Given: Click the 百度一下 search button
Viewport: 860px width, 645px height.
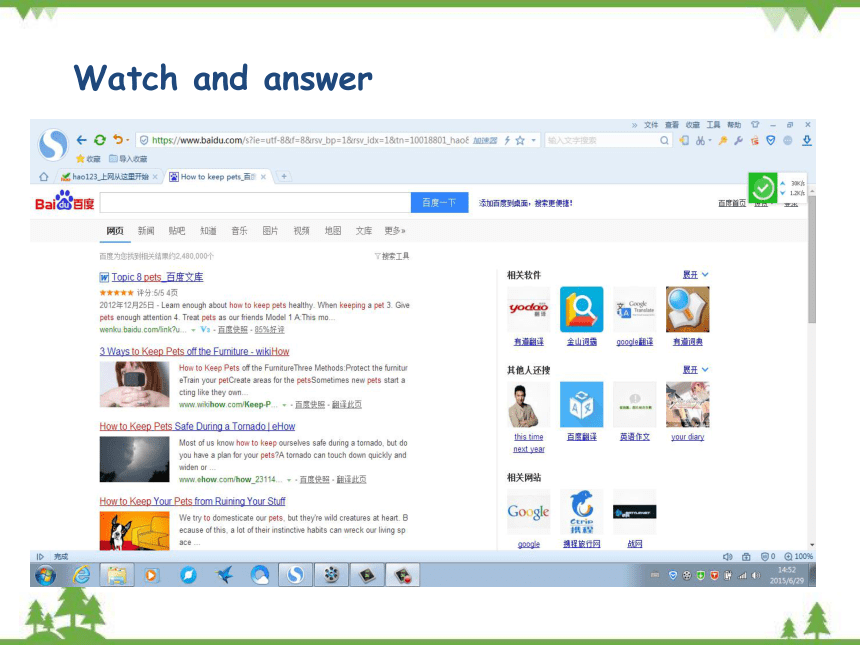Looking at the screenshot, I should click(x=439, y=202).
